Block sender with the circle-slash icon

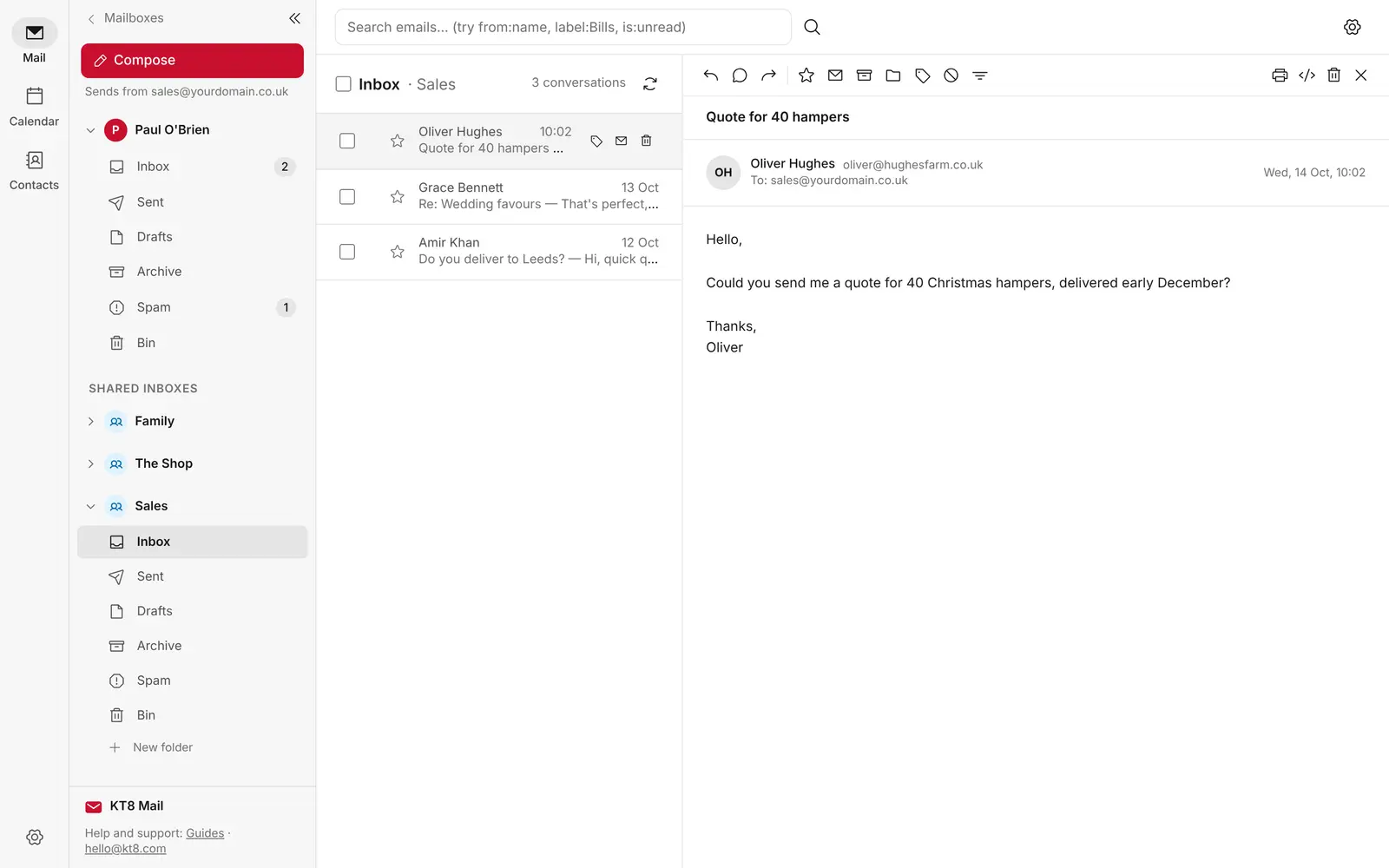pyautogui.click(x=951, y=76)
